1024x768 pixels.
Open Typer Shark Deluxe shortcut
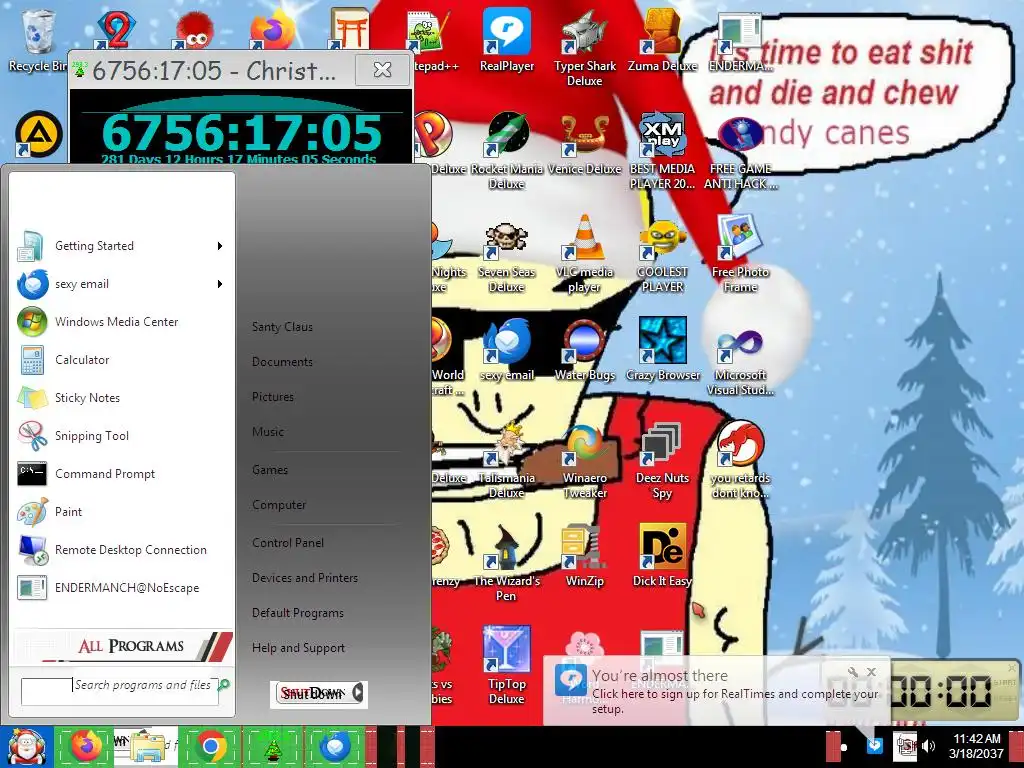point(584,48)
